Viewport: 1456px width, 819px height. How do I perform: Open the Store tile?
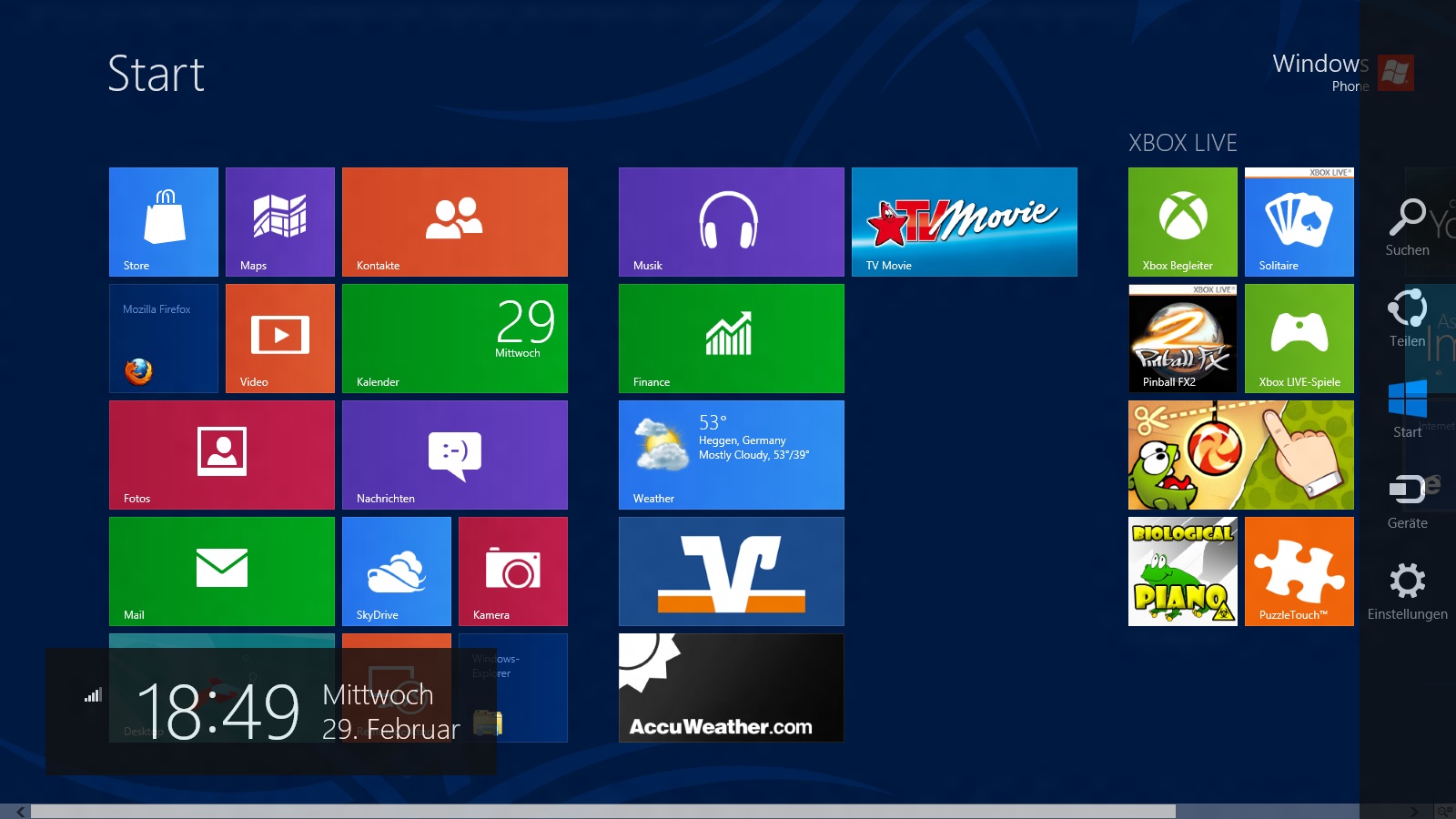point(164,222)
